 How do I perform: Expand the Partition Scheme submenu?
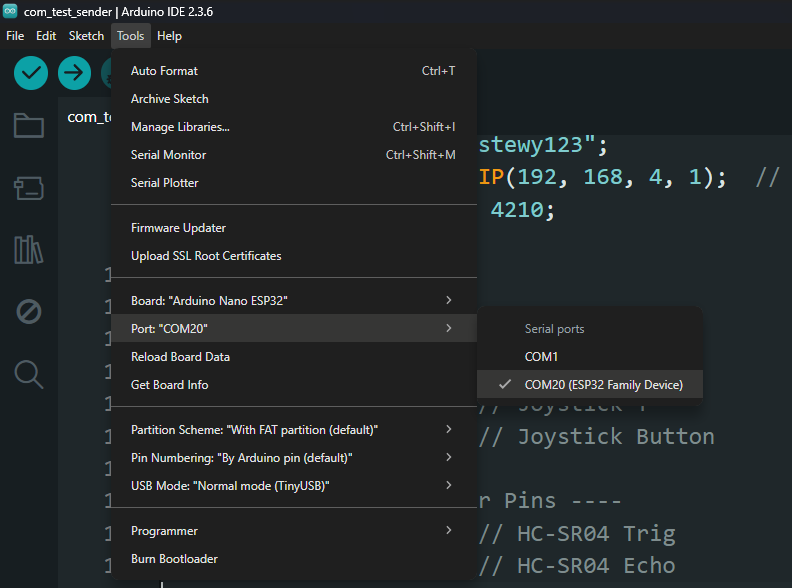pos(294,429)
